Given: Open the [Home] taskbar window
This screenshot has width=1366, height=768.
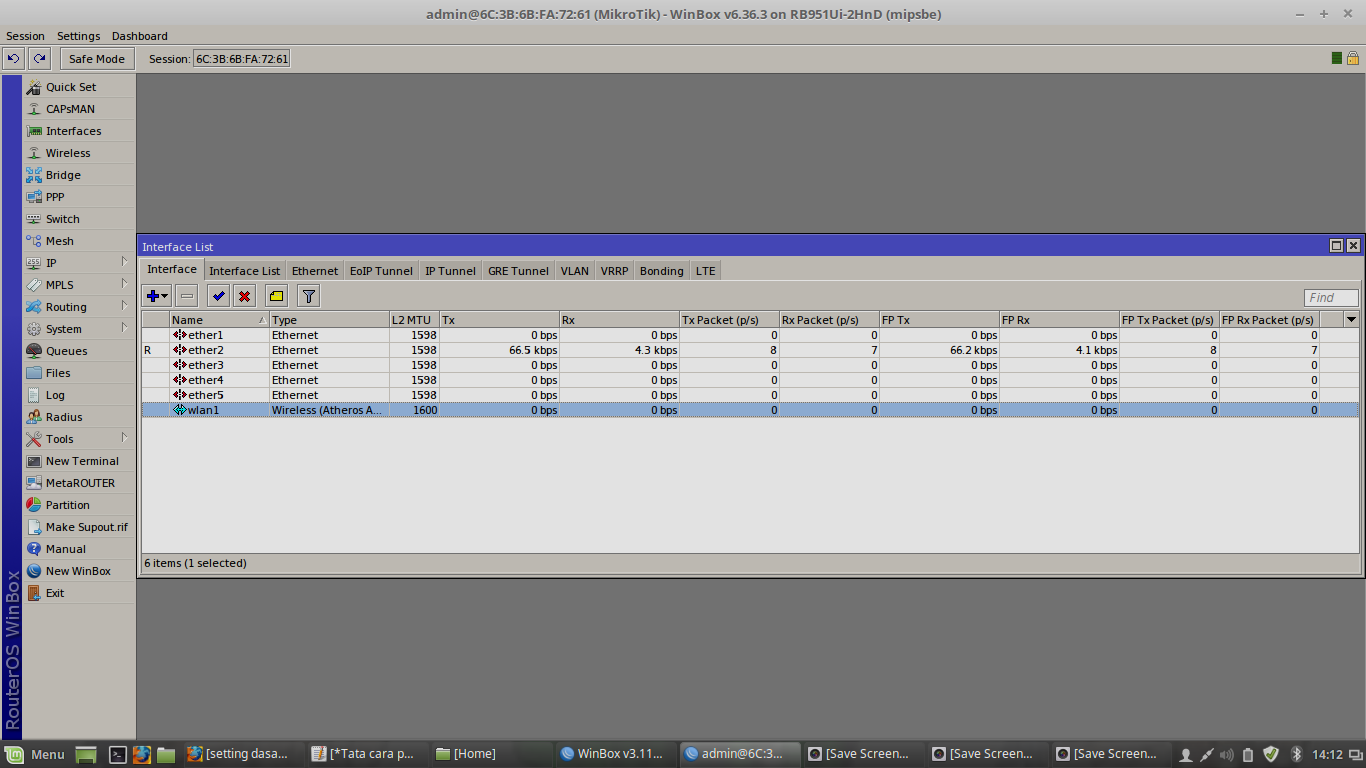Looking at the screenshot, I should coord(490,754).
